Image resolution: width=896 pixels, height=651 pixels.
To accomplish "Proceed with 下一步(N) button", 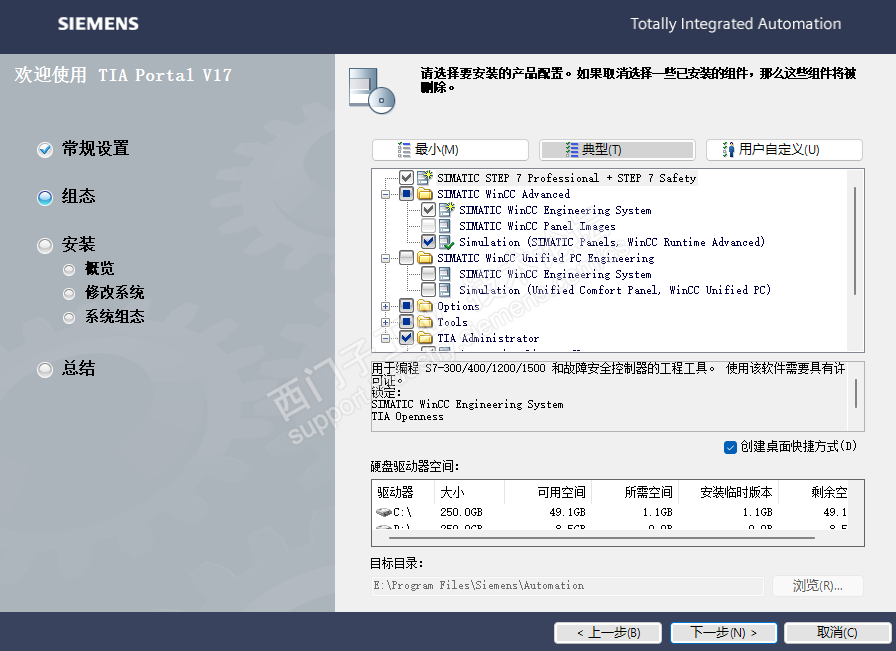I will coord(723,633).
